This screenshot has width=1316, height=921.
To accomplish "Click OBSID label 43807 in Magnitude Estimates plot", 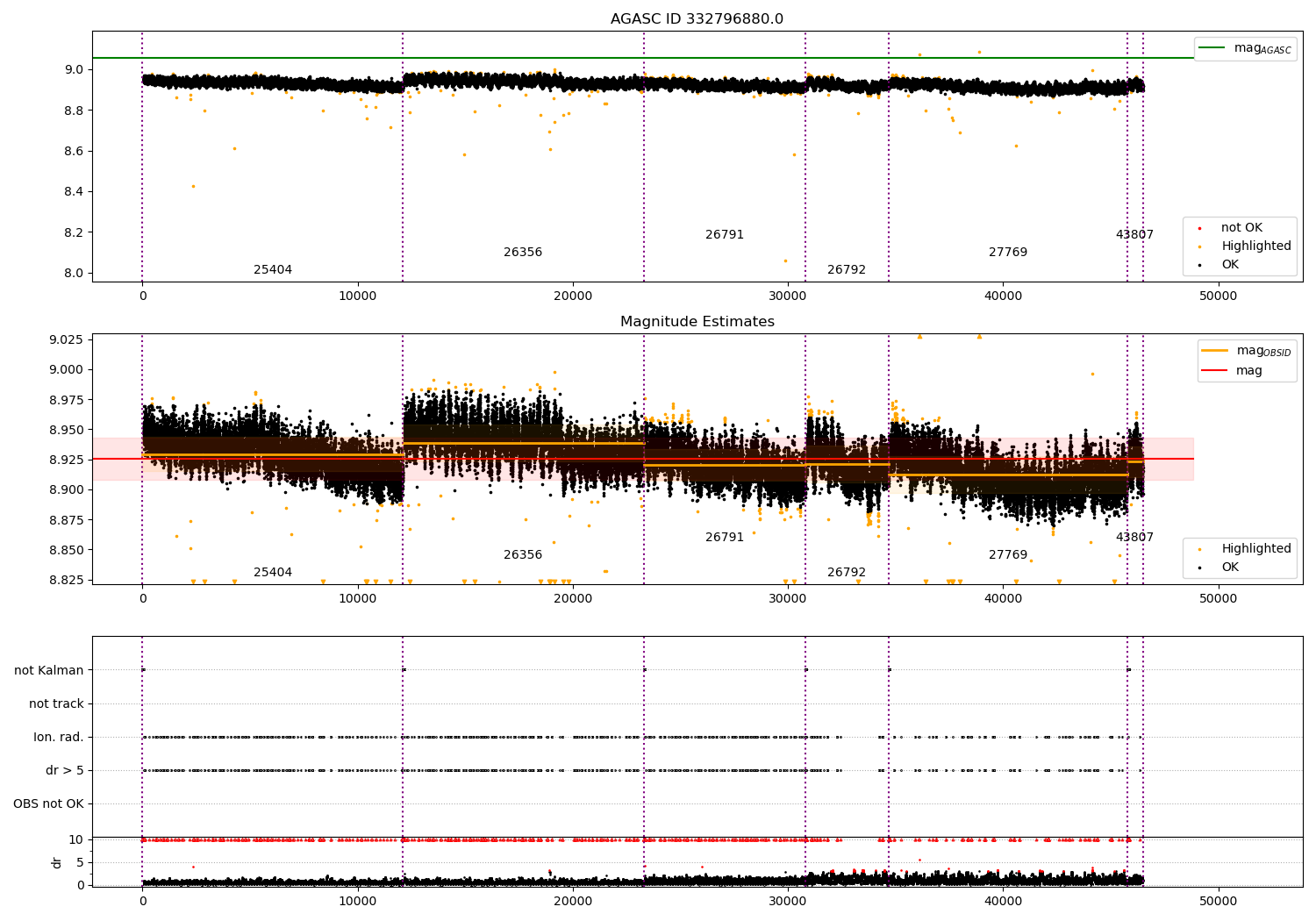I will click(1134, 538).
